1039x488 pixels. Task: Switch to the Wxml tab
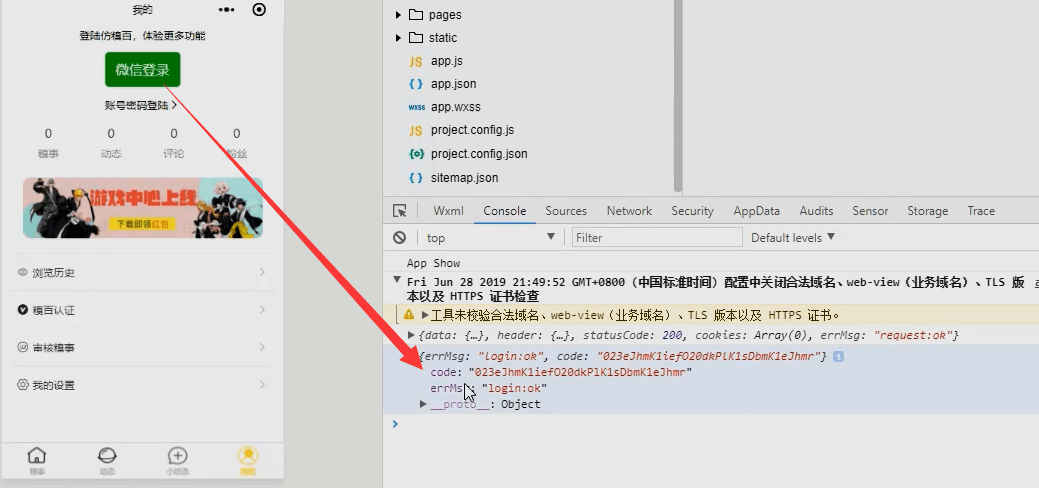(x=449, y=211)
